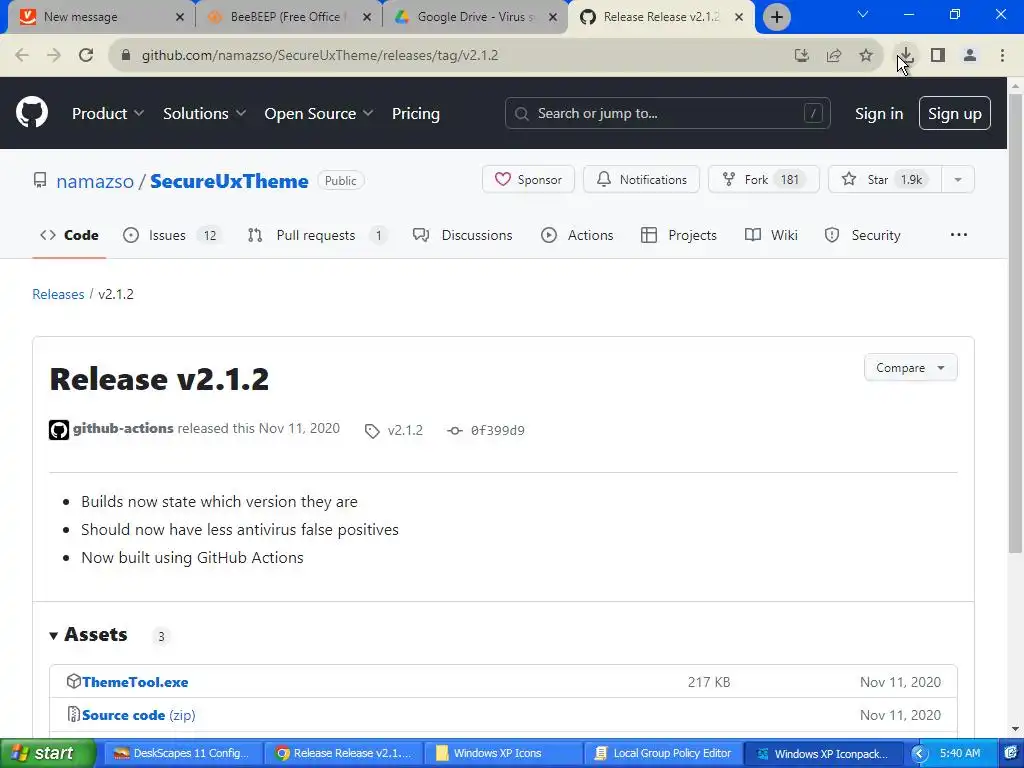Open Chrome three-dot menu
Viewport: 1024px width, 768px height.
click(x=1002, y=55)
